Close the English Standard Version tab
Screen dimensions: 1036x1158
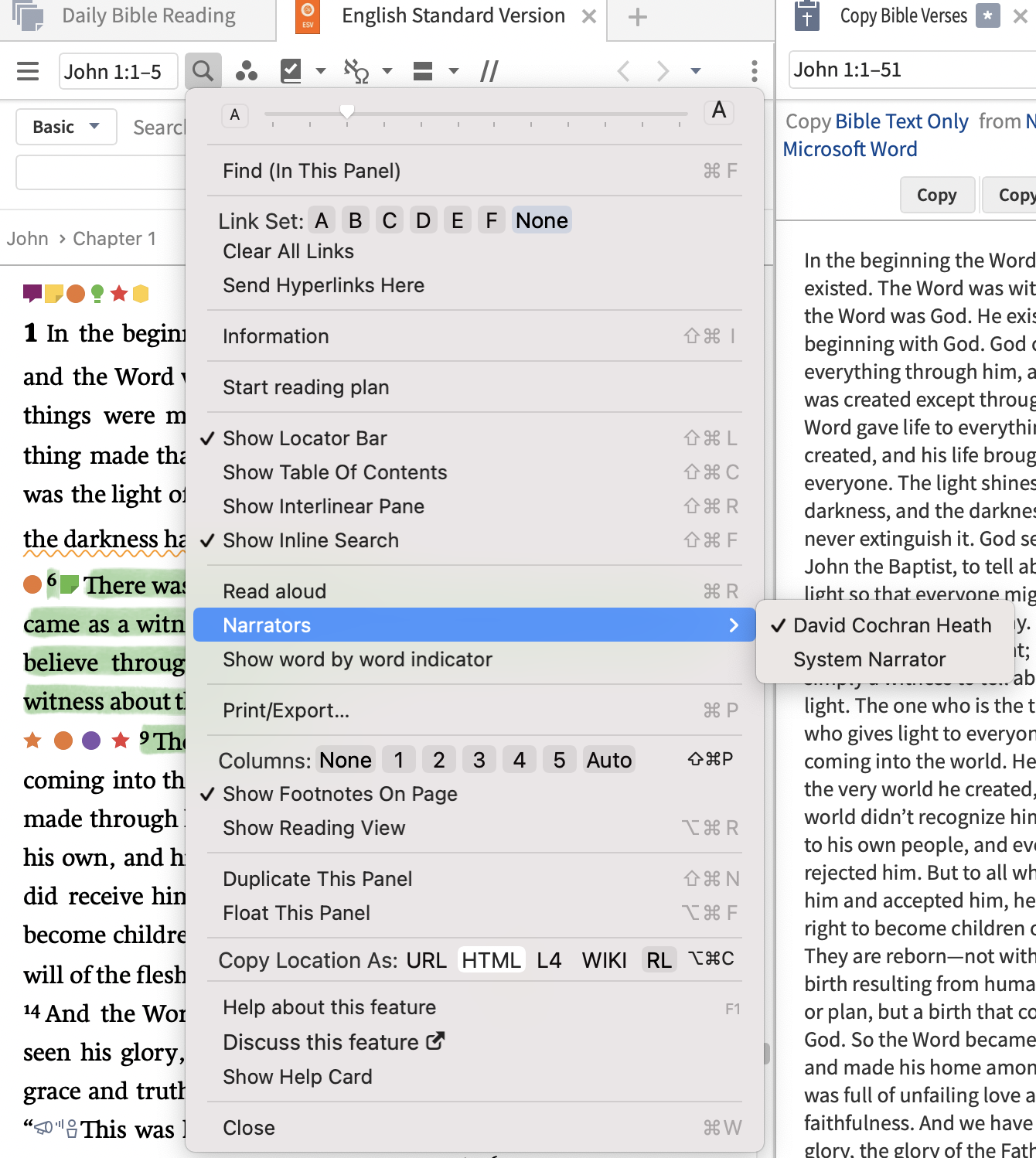[x=589, y=16]
